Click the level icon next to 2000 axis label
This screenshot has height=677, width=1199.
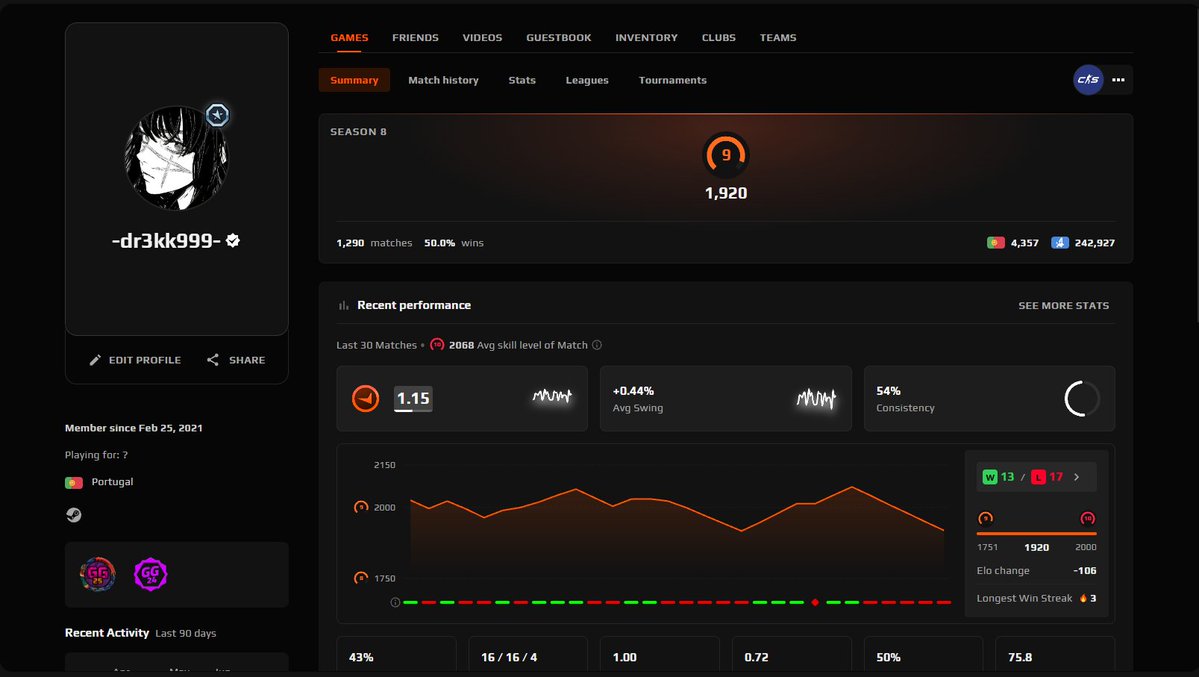361,507
